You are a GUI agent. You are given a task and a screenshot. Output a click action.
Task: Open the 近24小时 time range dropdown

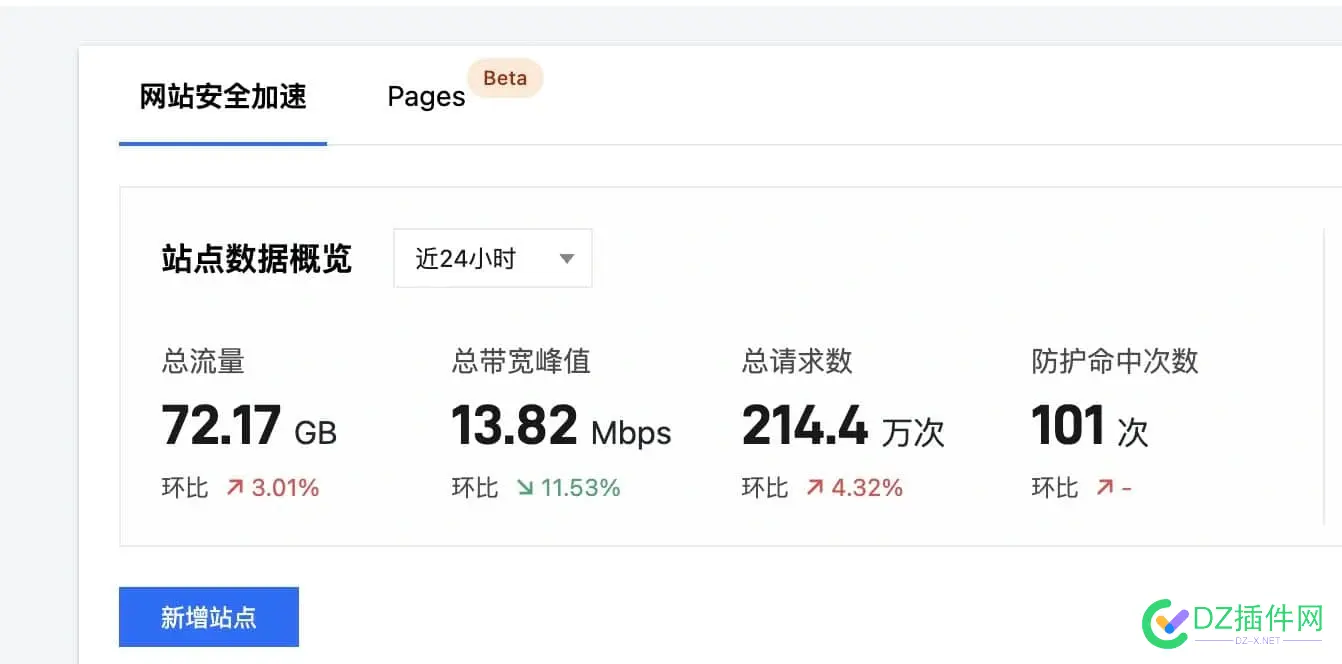tap(492, 259)
